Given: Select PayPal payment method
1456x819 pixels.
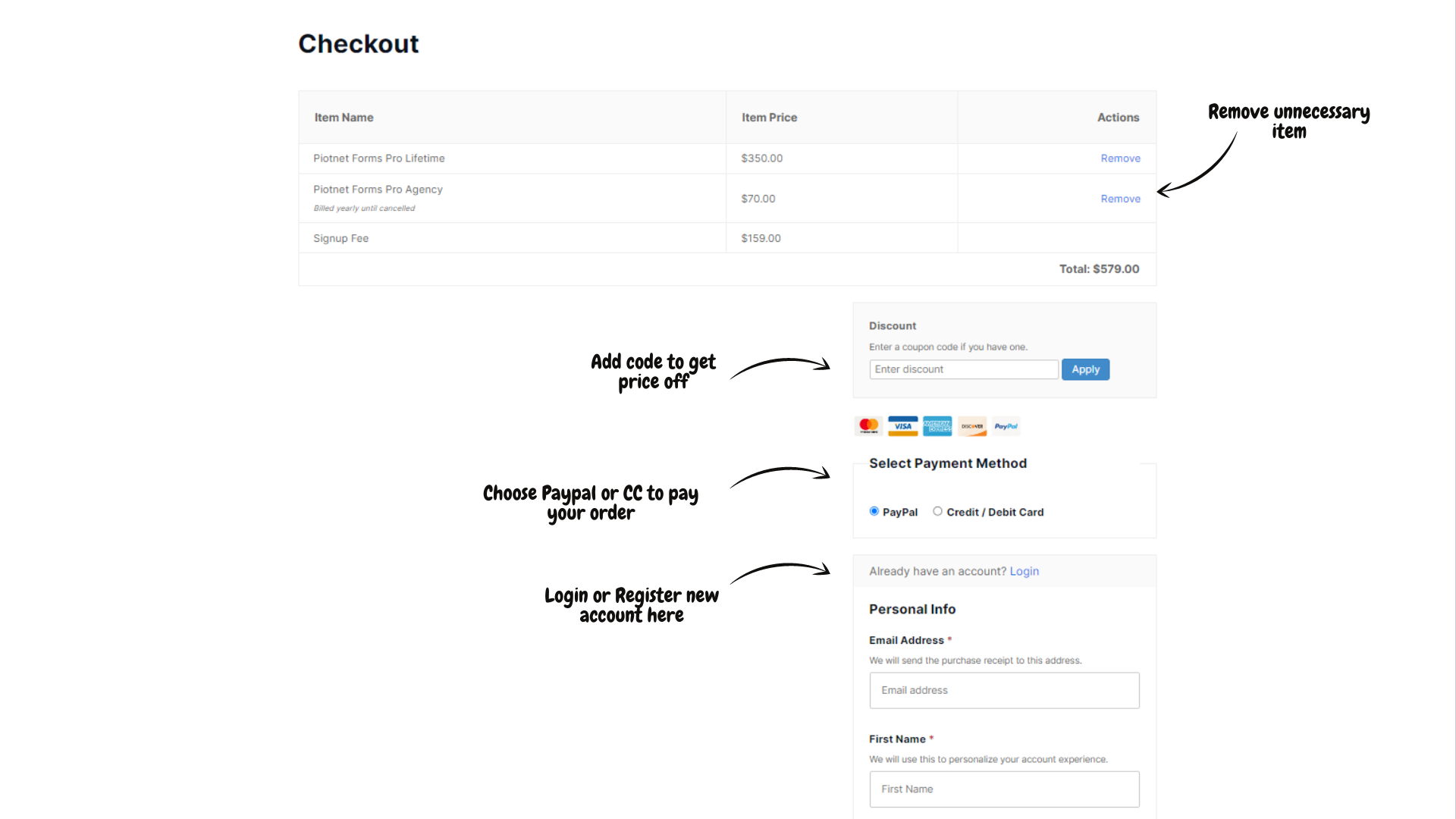Looking at the screenshot, I should [874, 512].
